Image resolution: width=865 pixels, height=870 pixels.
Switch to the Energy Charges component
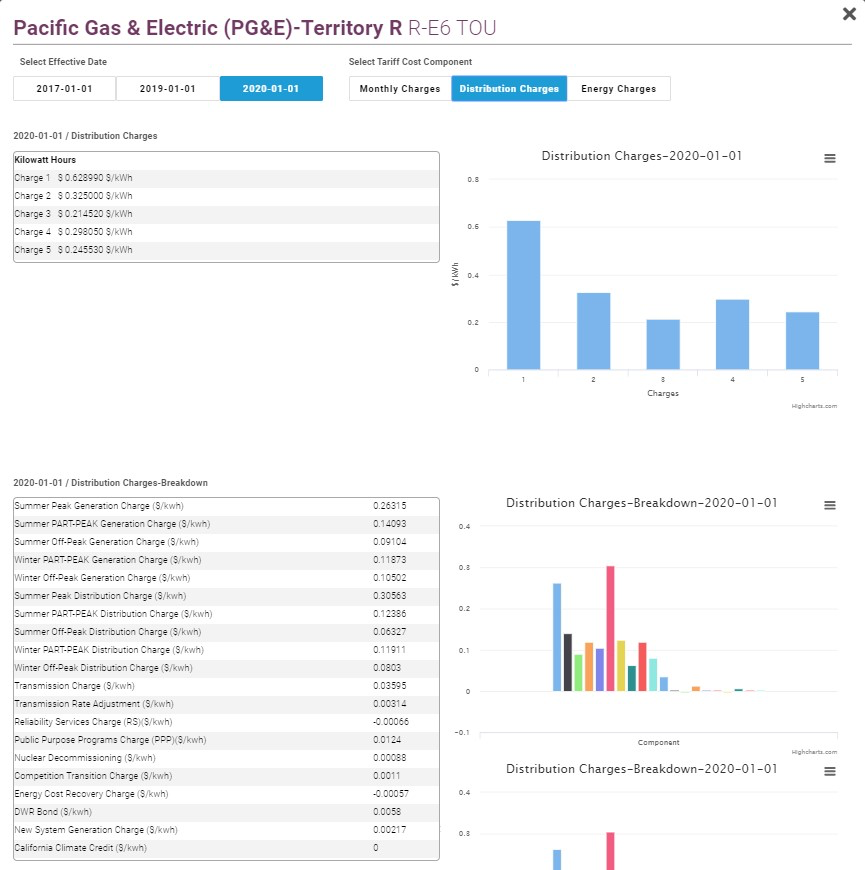click(619, 89)
